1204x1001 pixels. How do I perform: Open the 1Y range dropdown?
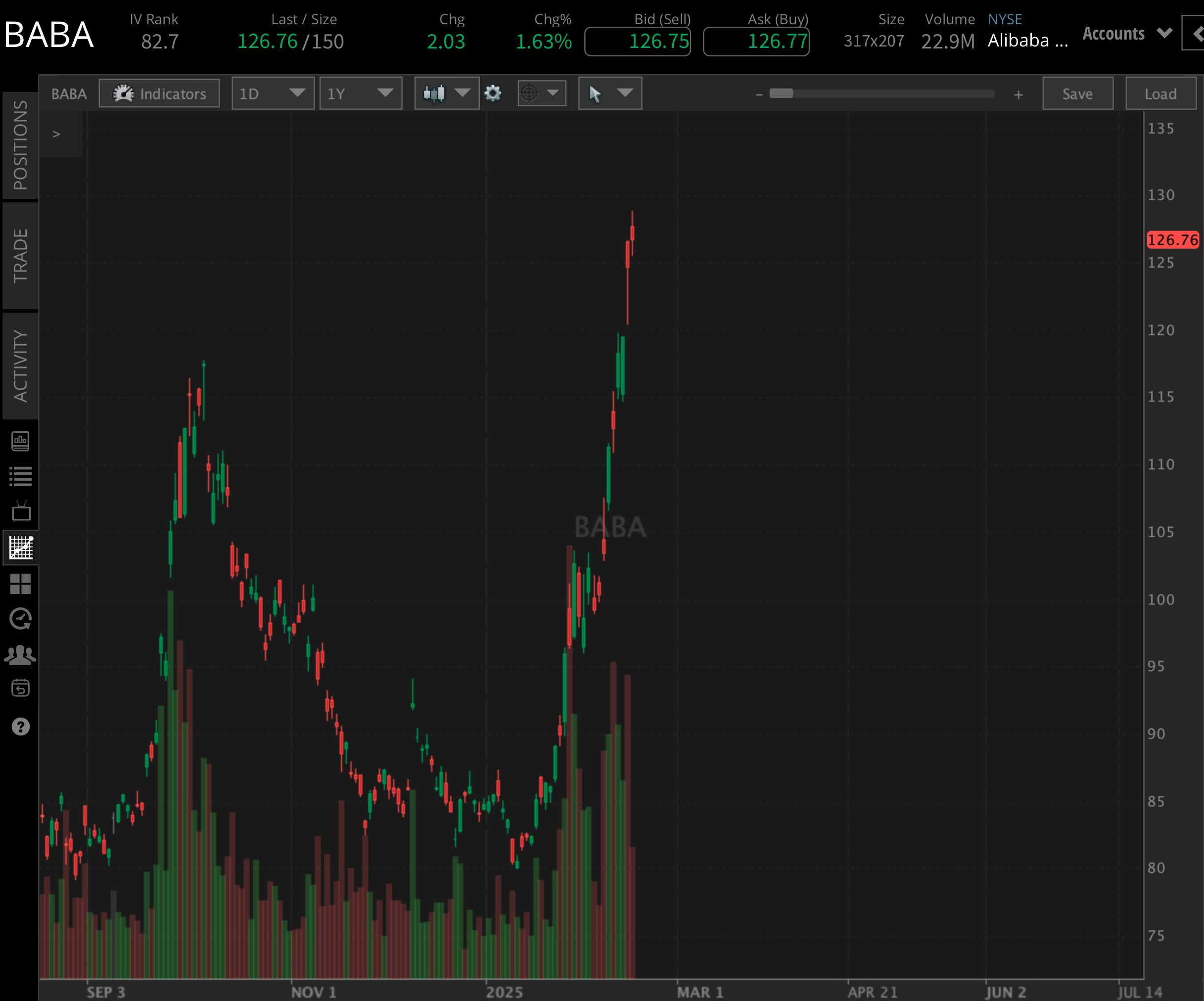pos(360,93)
